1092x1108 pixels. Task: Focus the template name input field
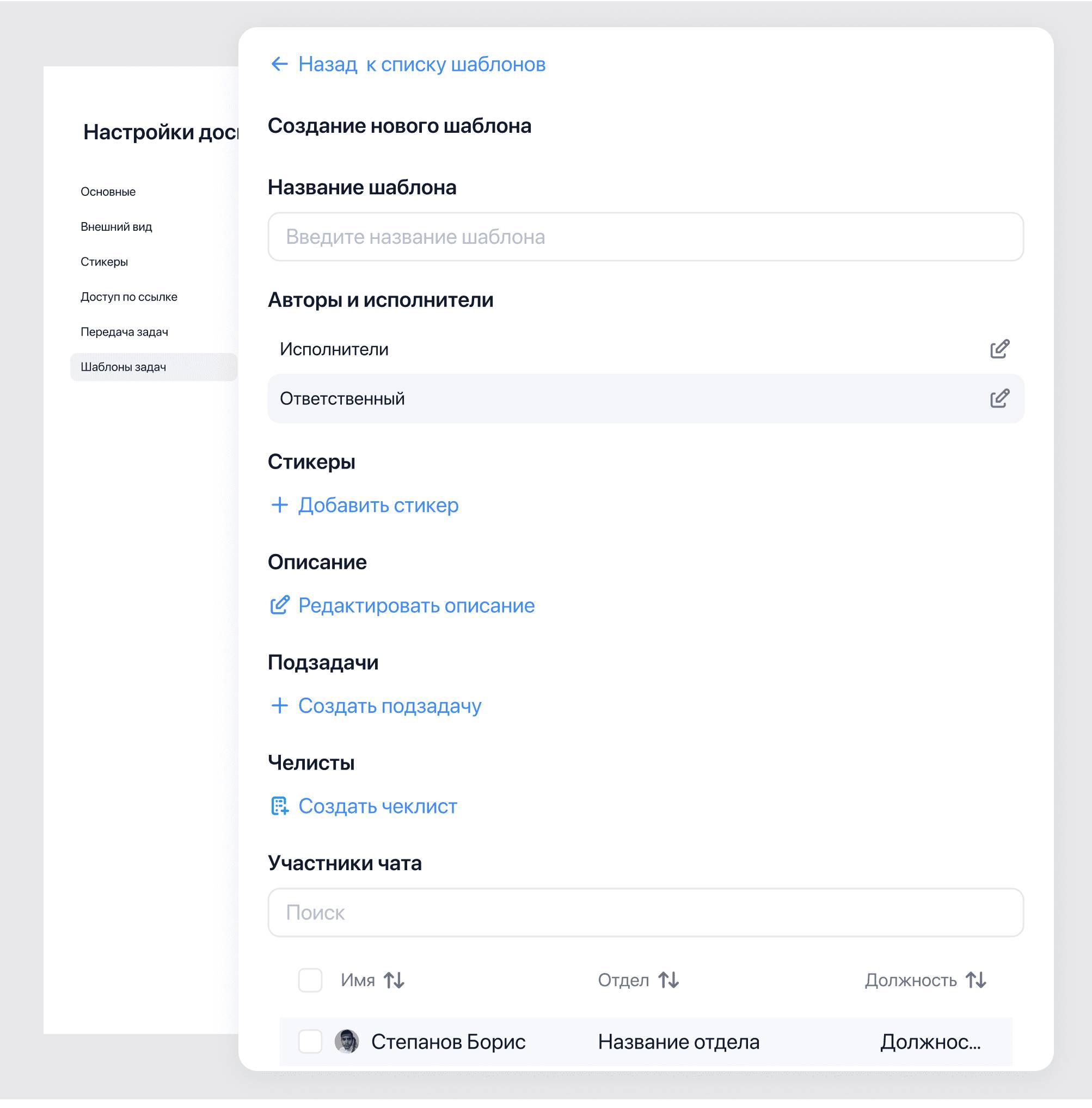point(646,237)
